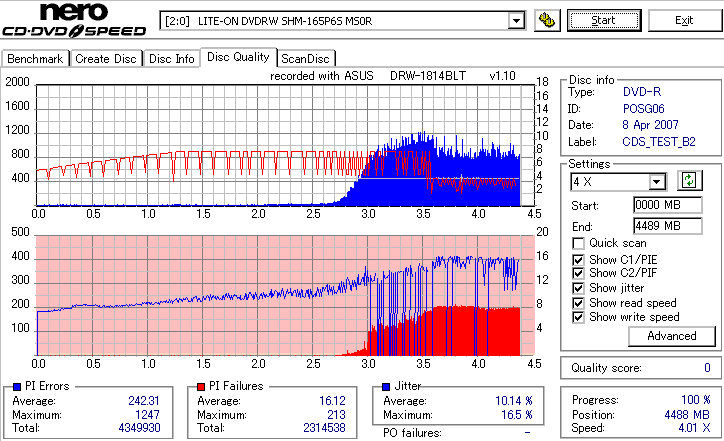Viewport: 724px width, 441px height.
Task: Toggle the Show C2/PIF checkbox
Action: [578, 273]
